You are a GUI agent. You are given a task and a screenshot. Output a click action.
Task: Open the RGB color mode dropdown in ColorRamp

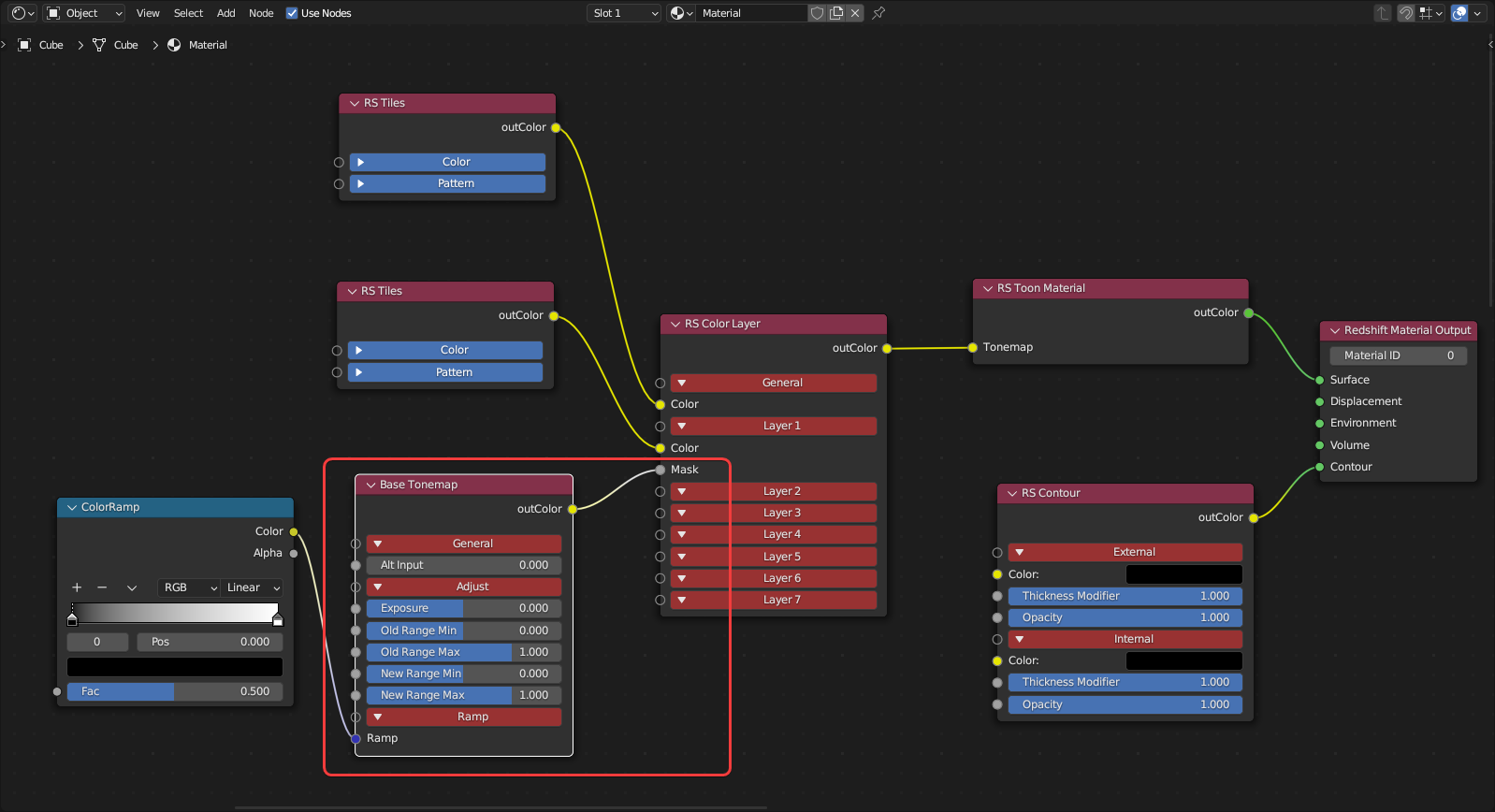click(189, 587)
